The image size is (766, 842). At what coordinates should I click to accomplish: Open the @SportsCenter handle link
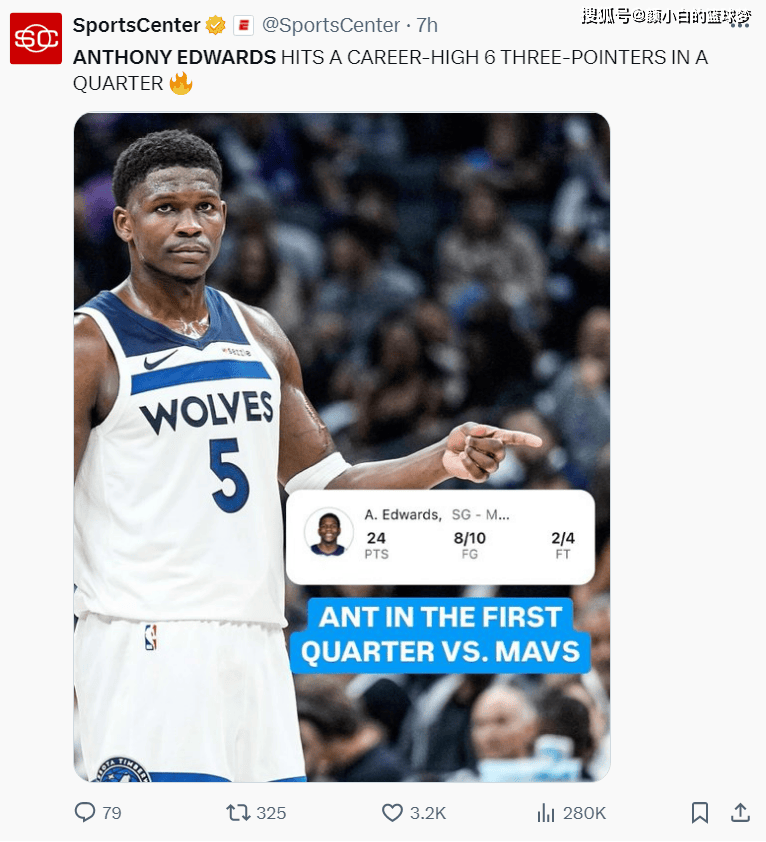331,25
